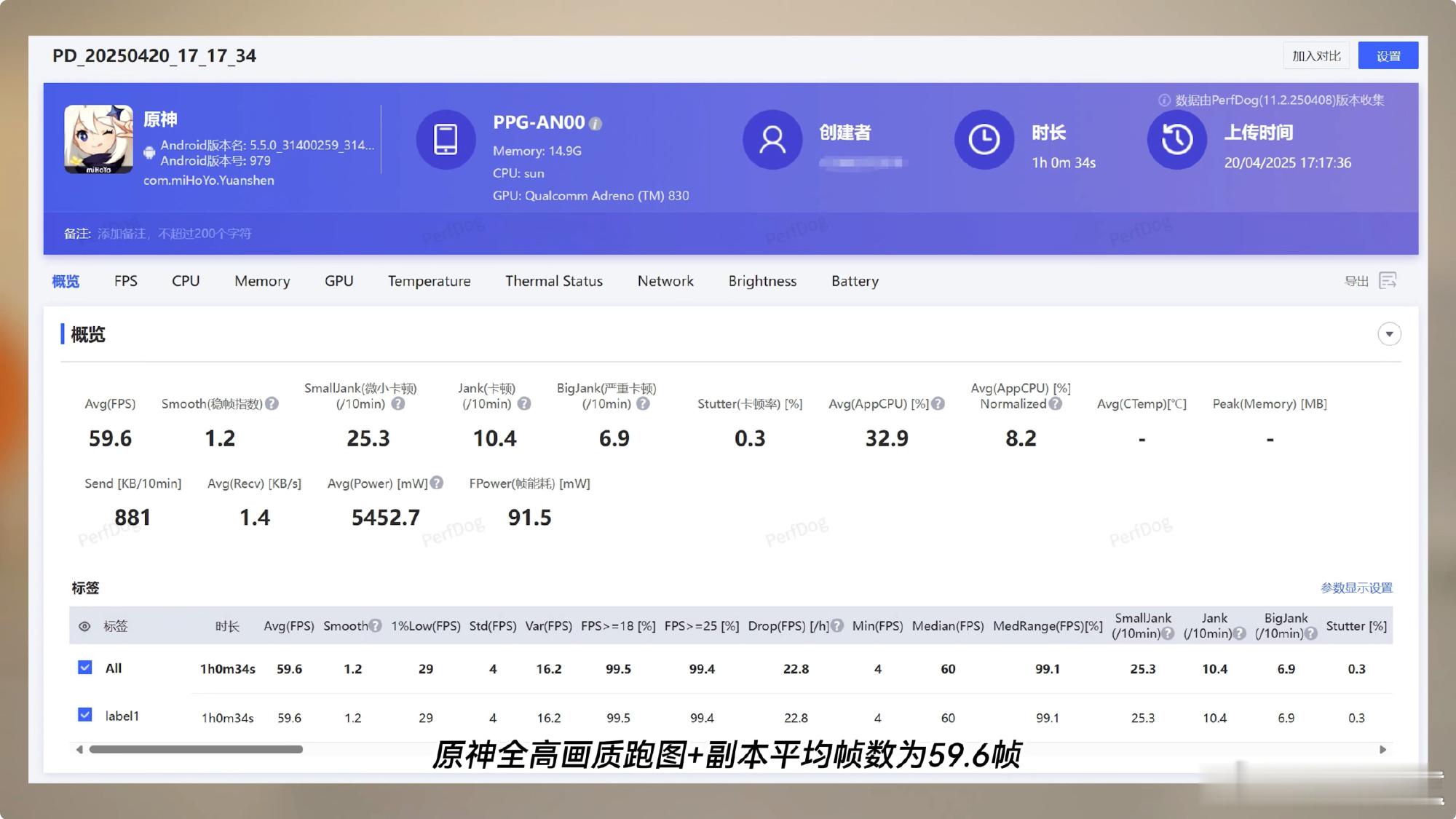Click the MedRange(FPS)[%] column header
This screenshot has height=819, width=1456.
click(x=1048, y=626)
